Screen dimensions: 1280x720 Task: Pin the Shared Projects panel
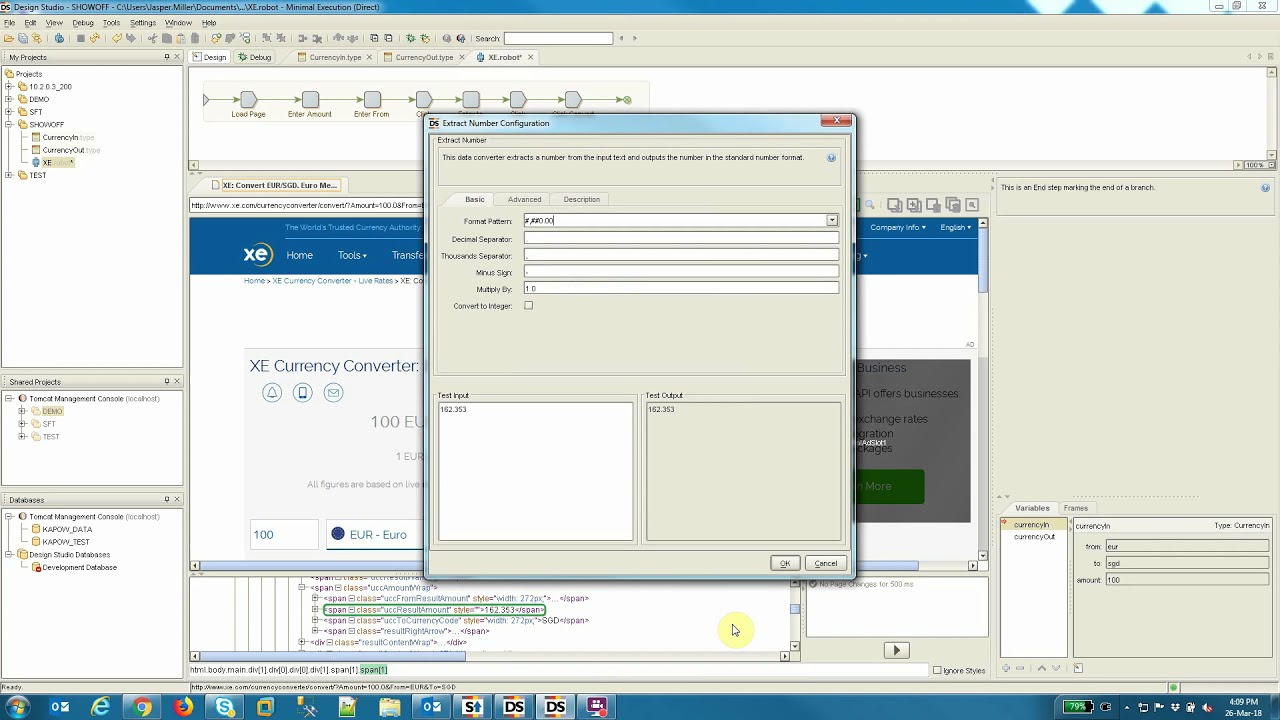click(x=166, y=381)
